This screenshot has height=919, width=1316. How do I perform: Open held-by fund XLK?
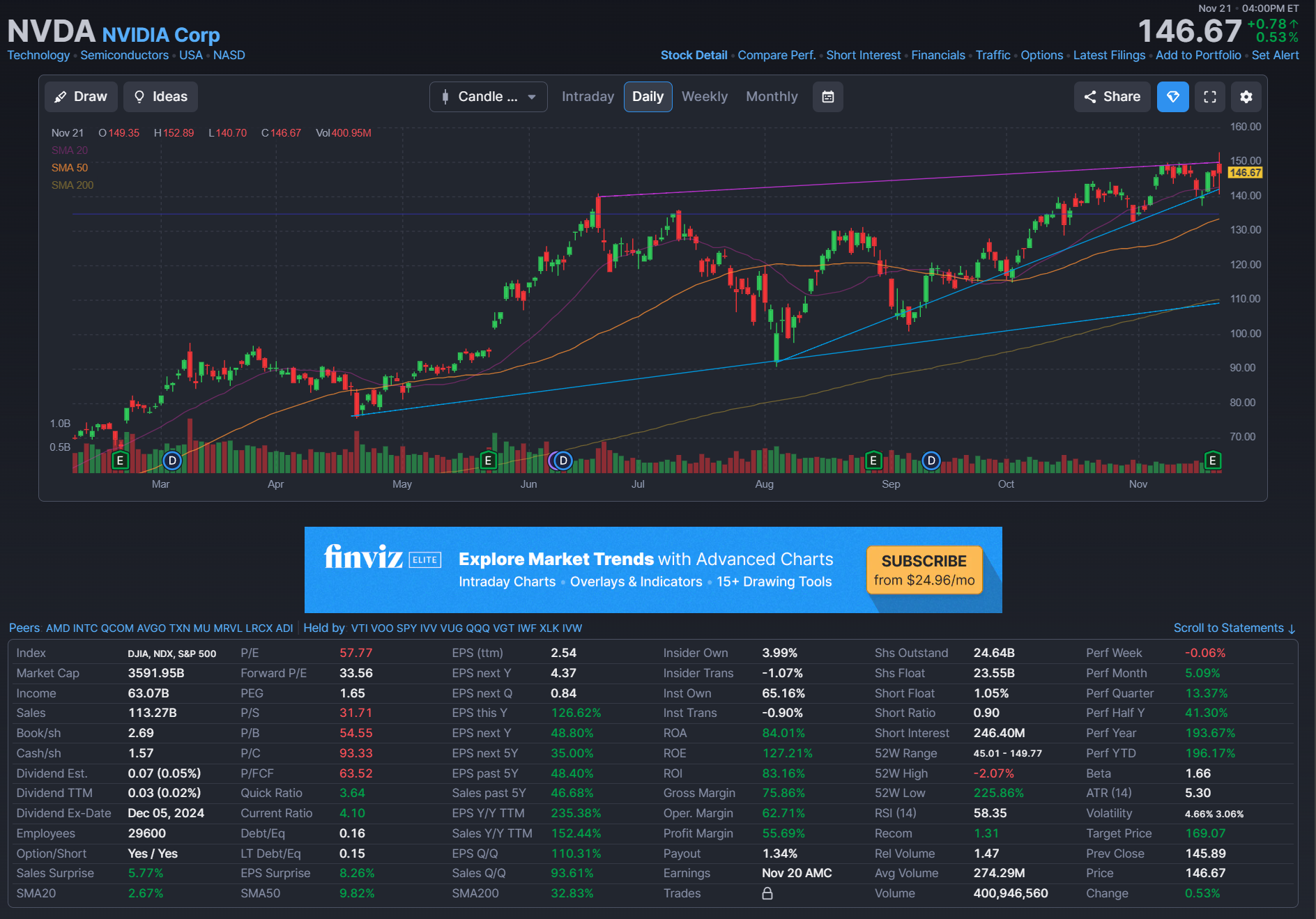click(x=549, y=628)
